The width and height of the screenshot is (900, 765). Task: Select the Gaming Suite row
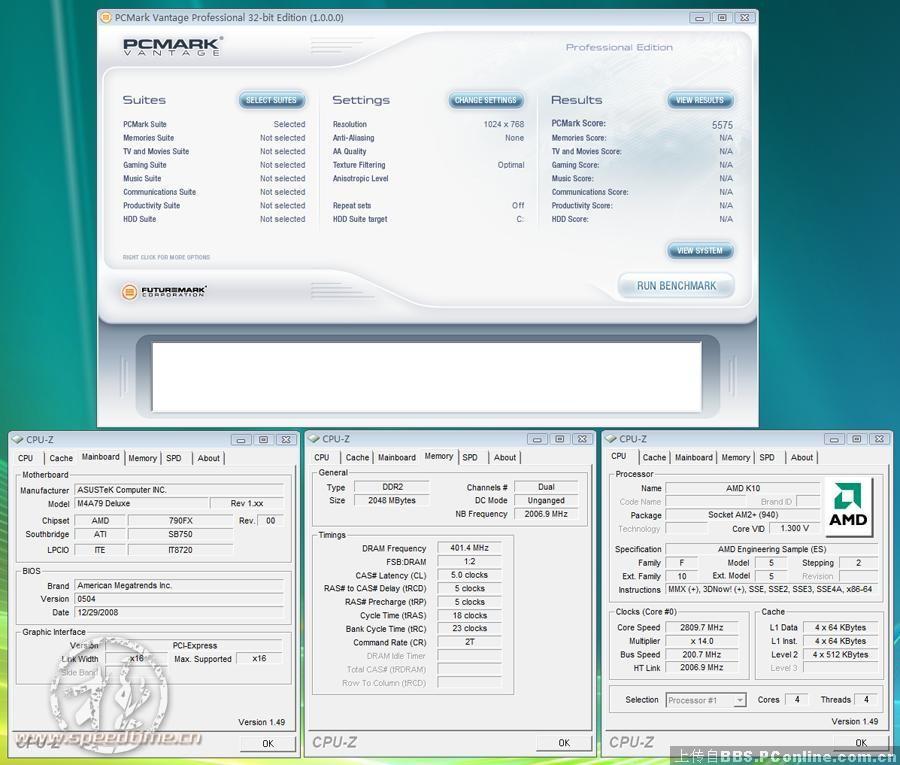tap(145, 165)
